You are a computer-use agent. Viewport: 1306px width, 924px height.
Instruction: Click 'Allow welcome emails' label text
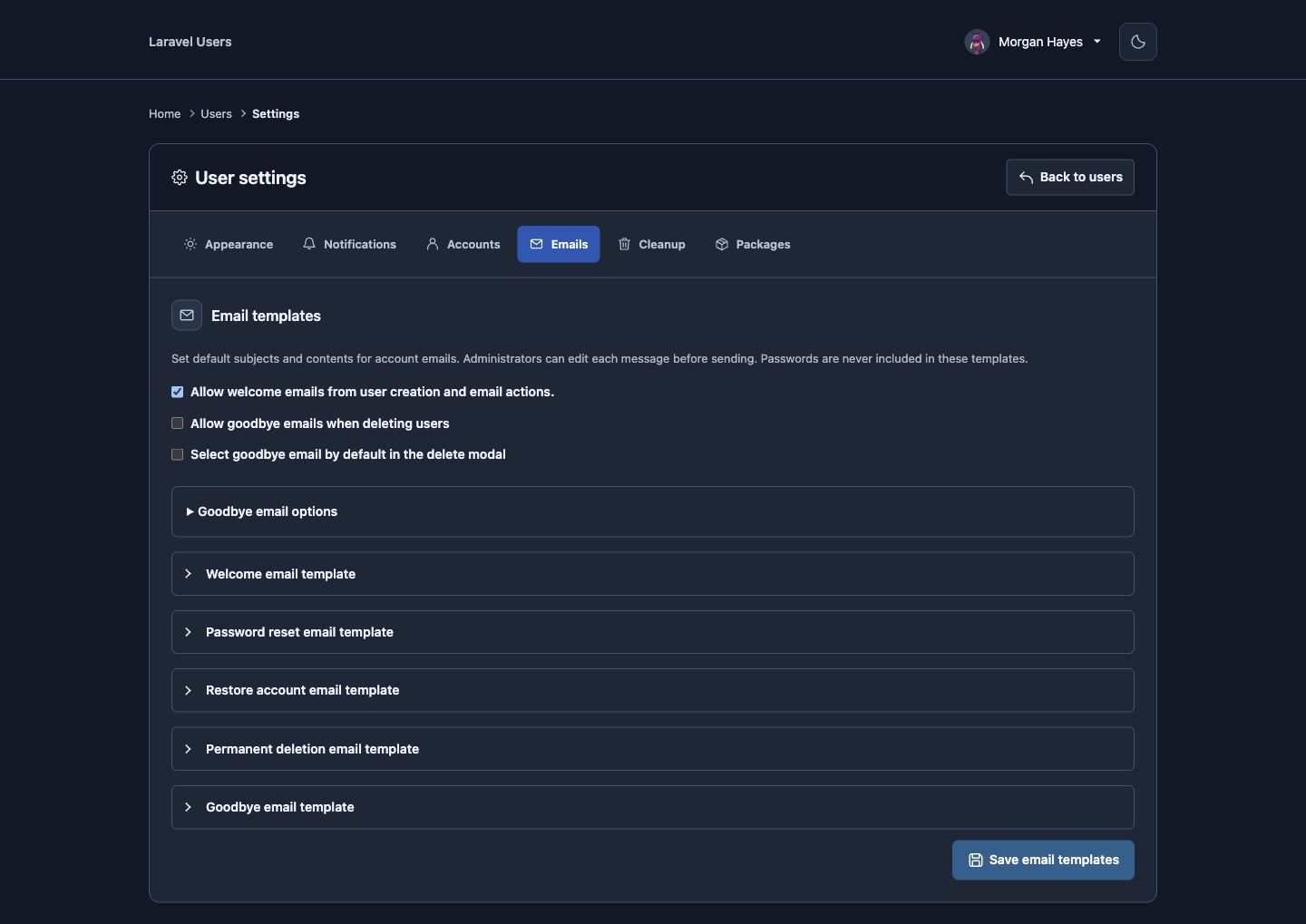(x=372, y=392)
